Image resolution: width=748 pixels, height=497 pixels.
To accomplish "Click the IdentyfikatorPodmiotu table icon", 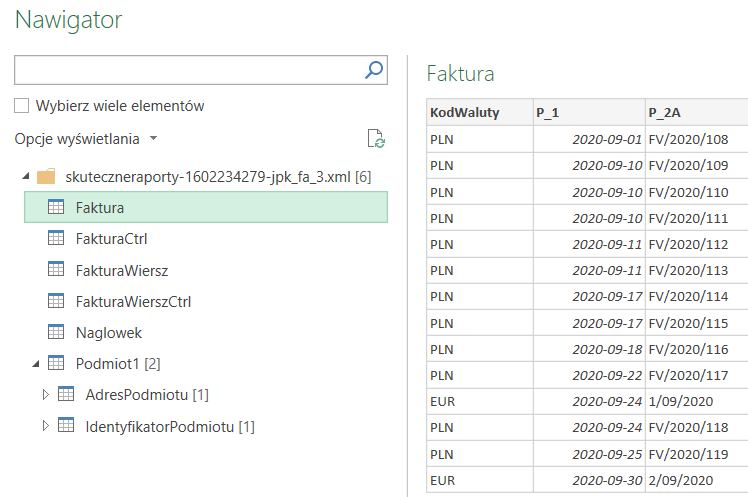I will tap(67, 426).
